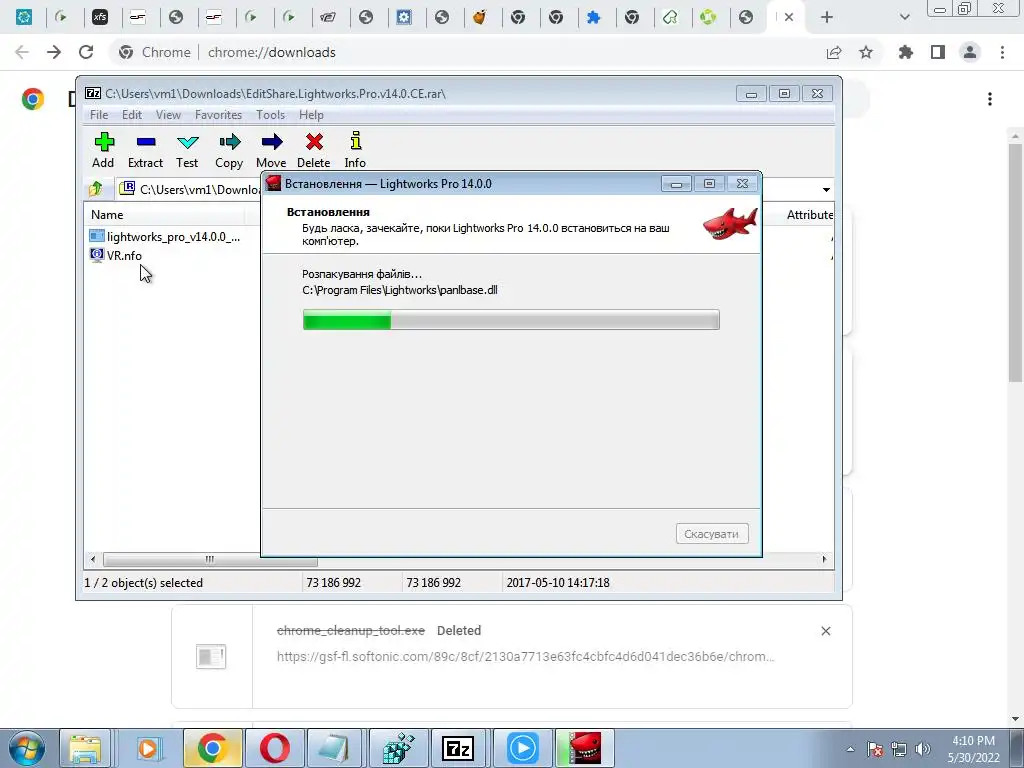
Task: Expand the 7-Zip path dropdown arrow
Action: [x=826, y=189]
